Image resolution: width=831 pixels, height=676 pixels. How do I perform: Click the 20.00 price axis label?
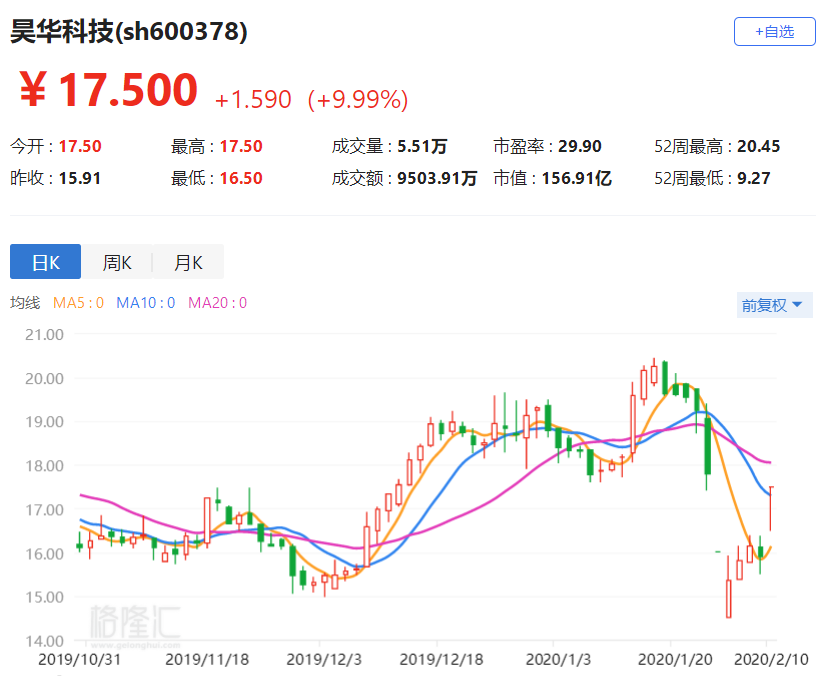tap(45, 378)
